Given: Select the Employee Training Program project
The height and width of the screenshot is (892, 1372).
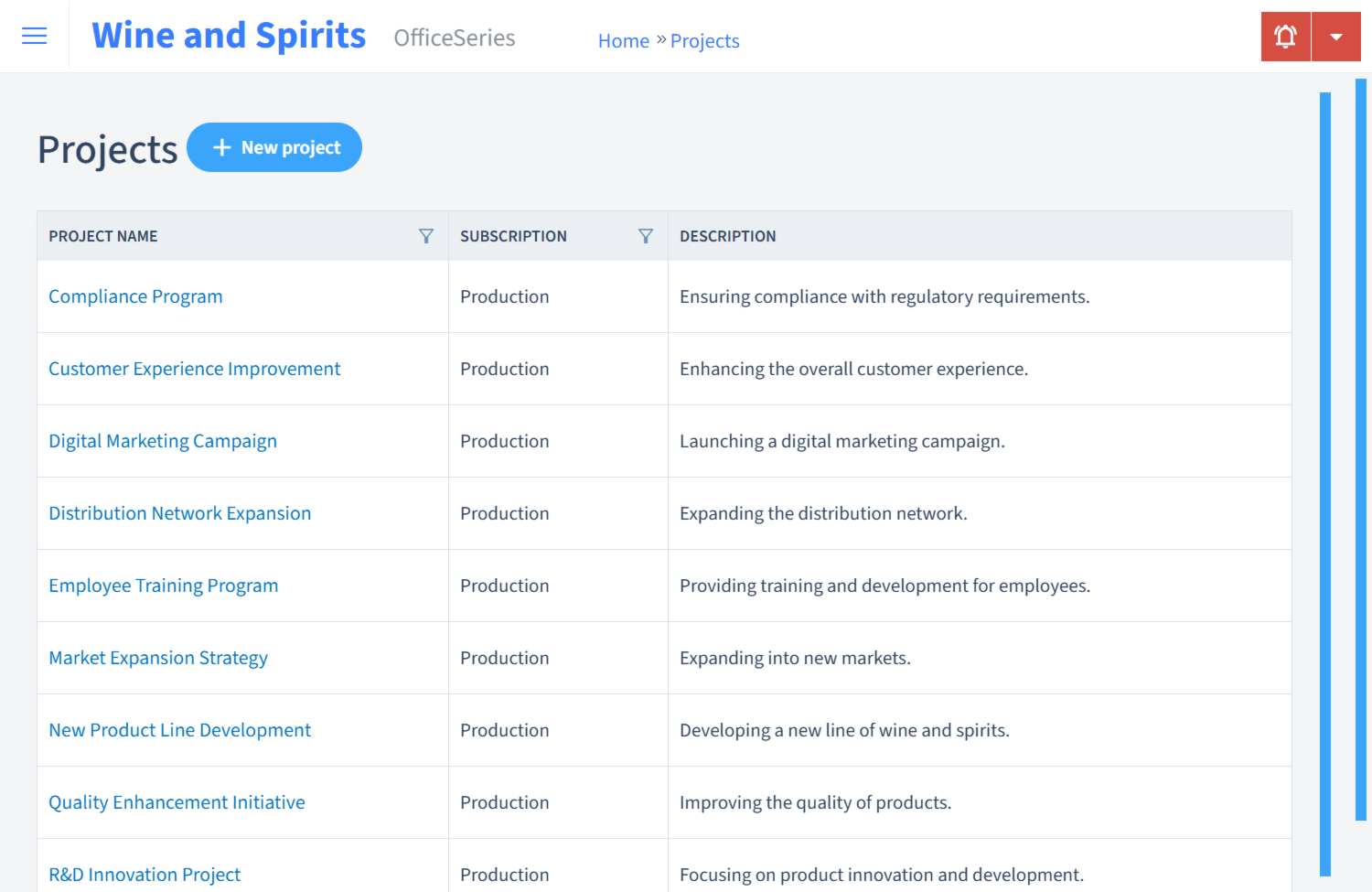Looking at the screenshot, I should pyautogui.click(x=164, y=585).
